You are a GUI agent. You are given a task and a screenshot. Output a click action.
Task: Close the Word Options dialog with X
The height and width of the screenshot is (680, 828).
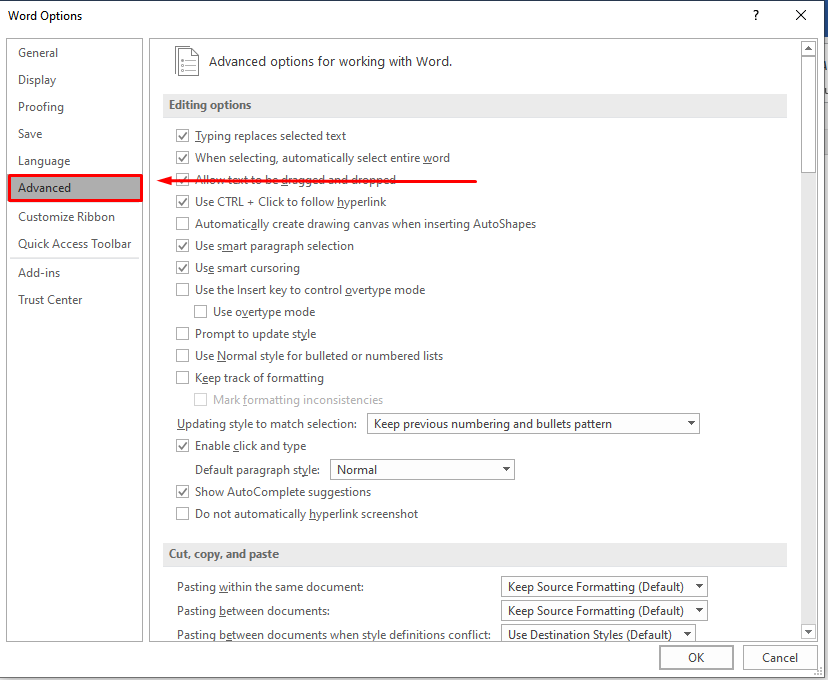801,15
